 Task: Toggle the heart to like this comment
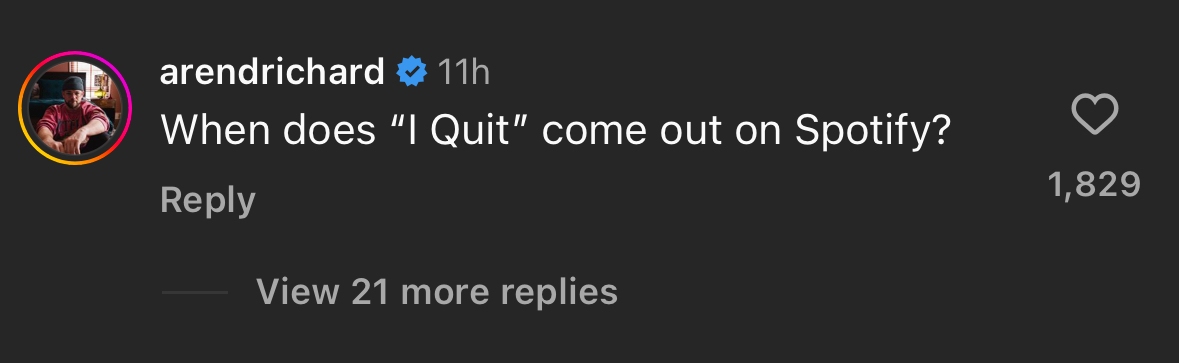[x=1094, y=115]
